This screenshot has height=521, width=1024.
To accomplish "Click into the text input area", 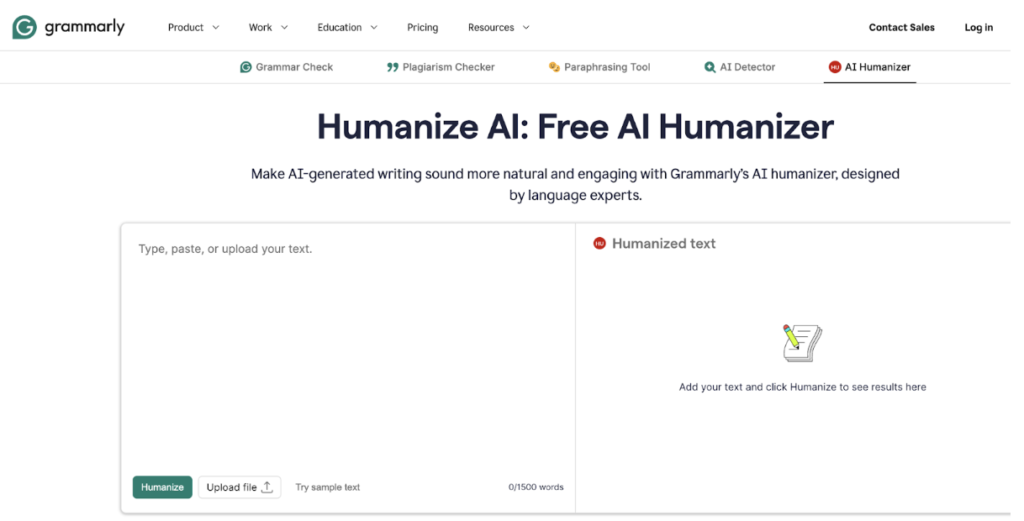I will click(347, 350).
